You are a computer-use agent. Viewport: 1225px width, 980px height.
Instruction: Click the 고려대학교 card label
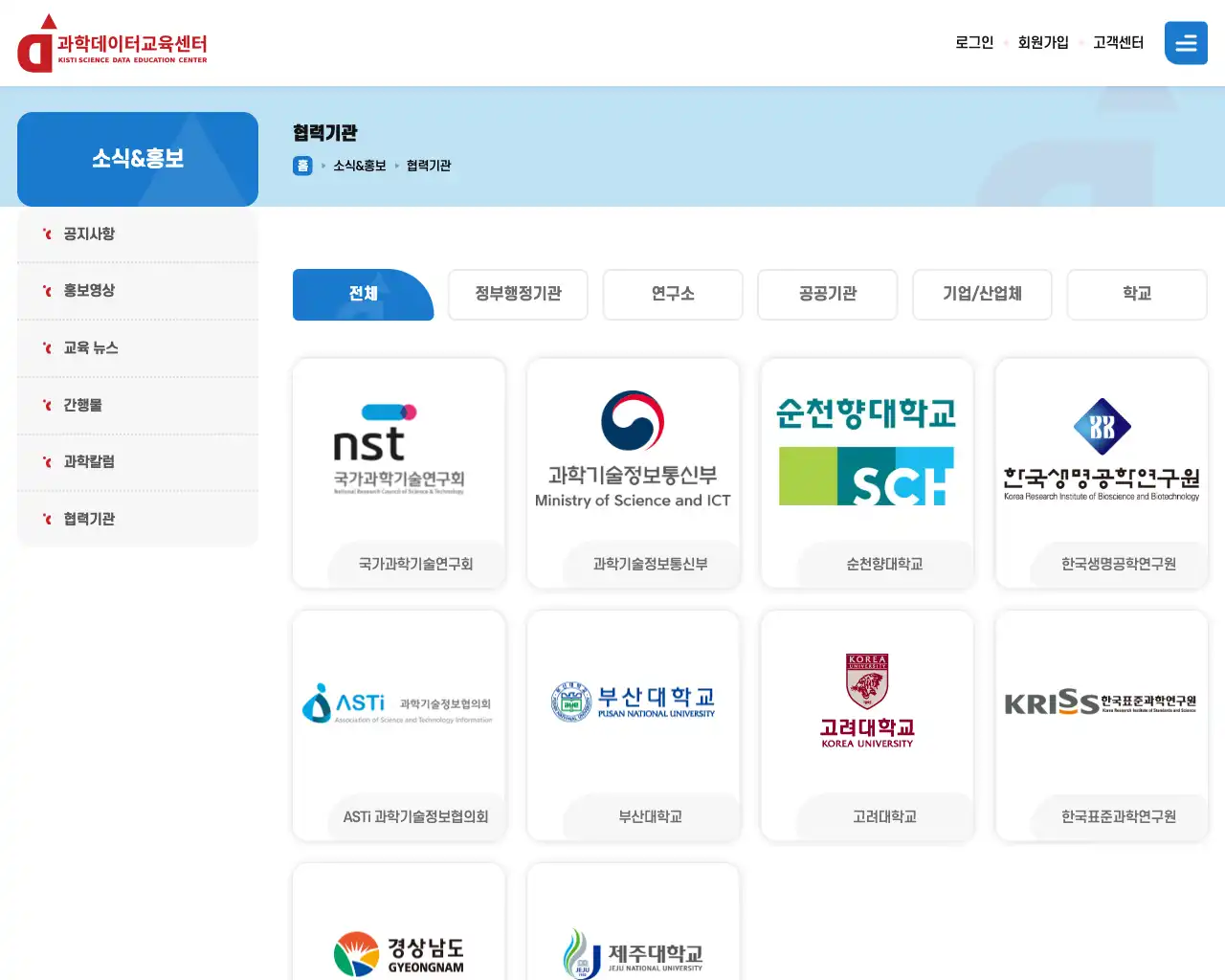pos(884,817)
